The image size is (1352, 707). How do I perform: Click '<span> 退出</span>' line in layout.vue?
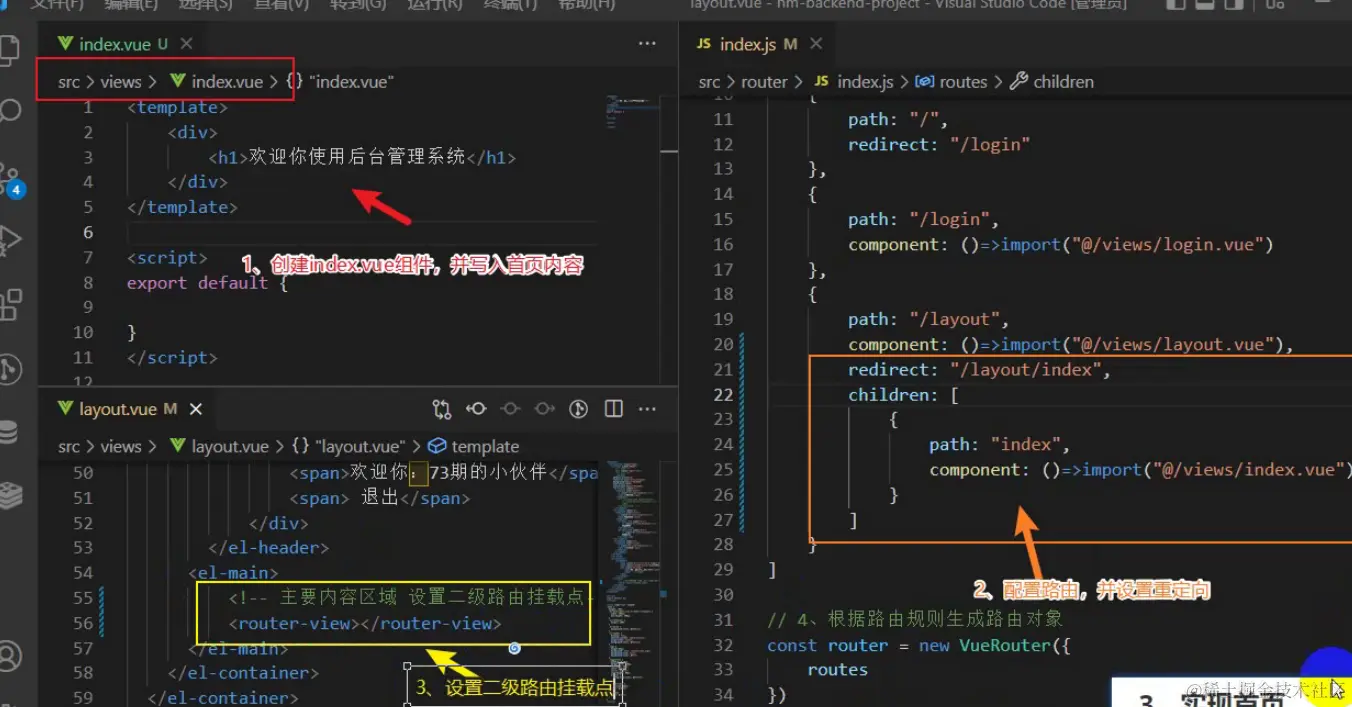[380, 498]
